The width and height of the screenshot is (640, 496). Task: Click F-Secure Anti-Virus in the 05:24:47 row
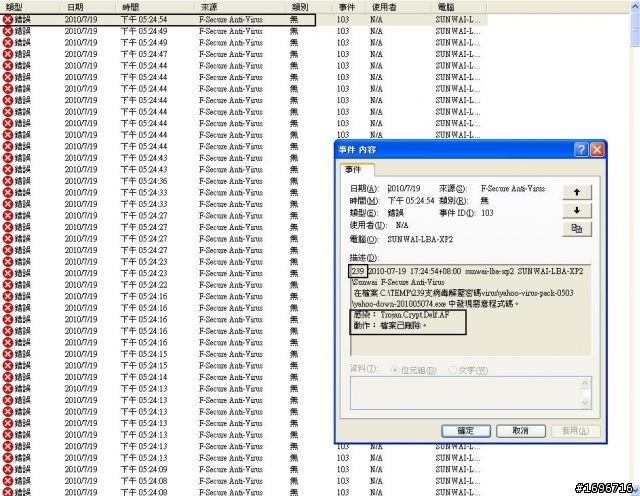231,54
